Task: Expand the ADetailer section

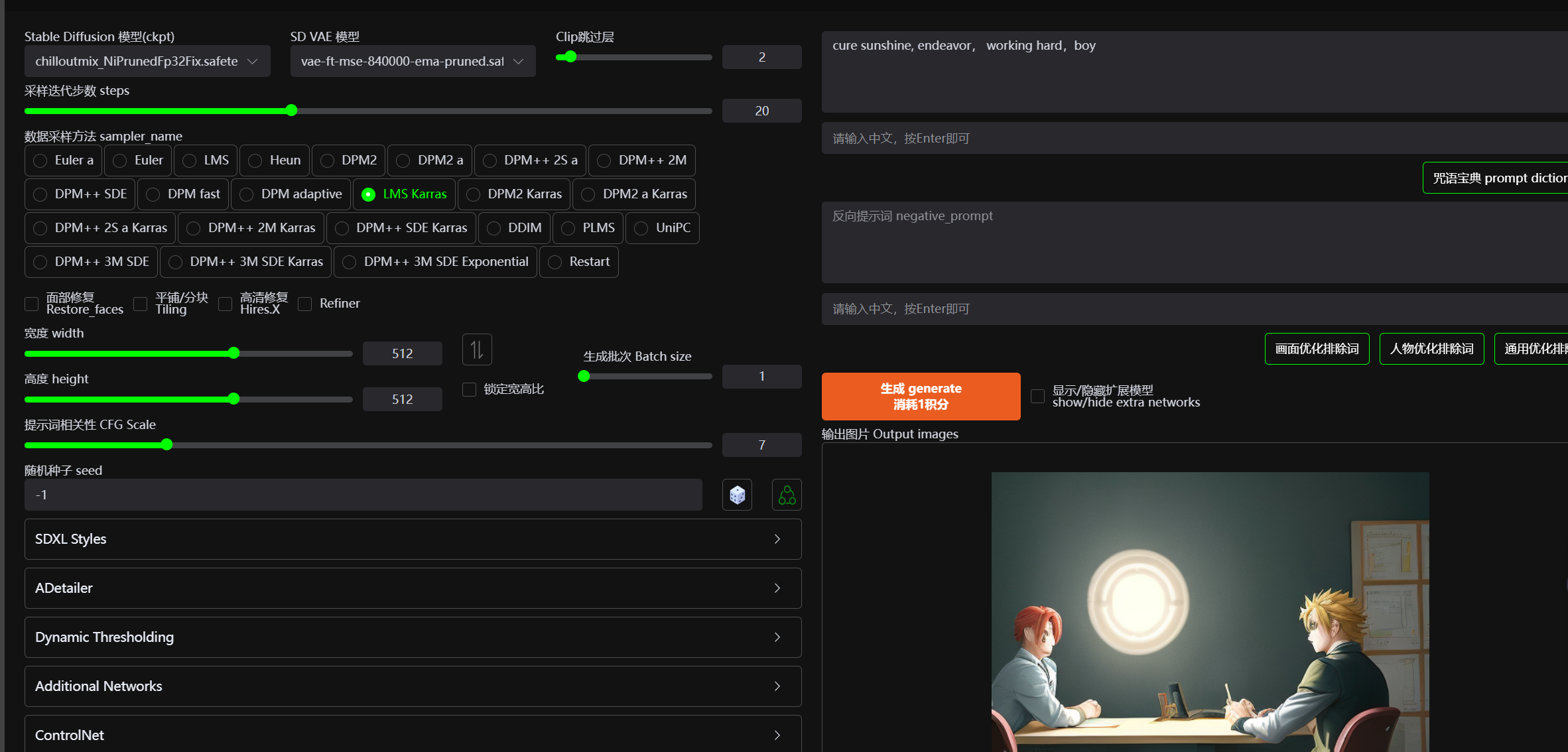Action: coord(413,588)
